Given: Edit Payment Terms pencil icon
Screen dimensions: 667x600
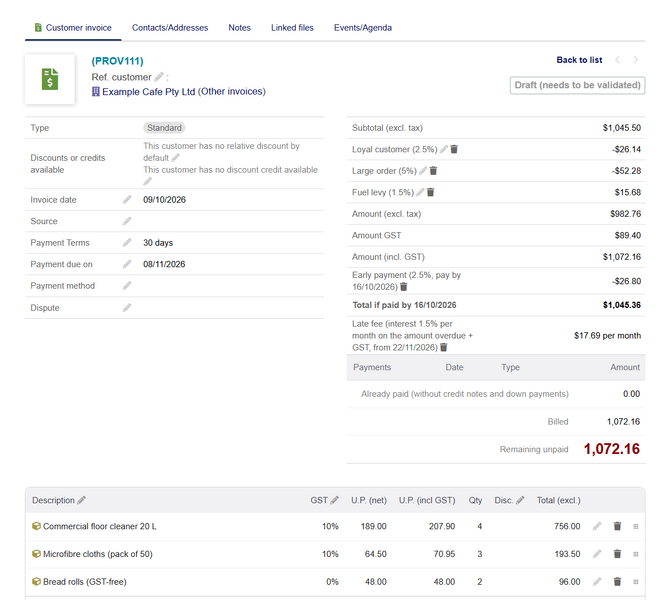Looking at the screenshot, I should click(x=127, y=243).
